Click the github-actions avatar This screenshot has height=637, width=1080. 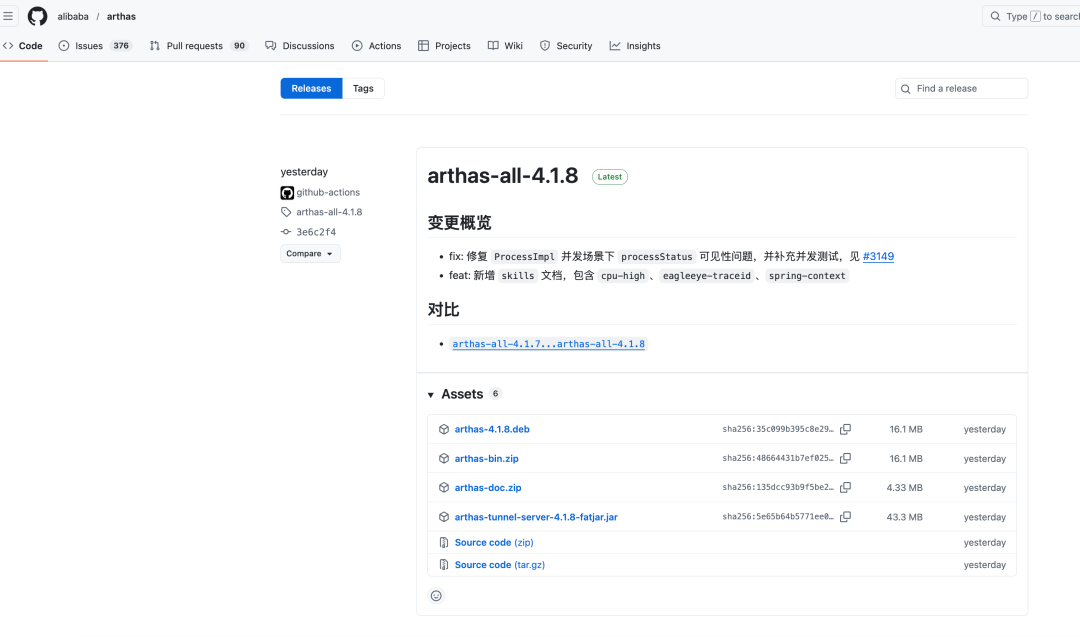click(x=287, y=193)
